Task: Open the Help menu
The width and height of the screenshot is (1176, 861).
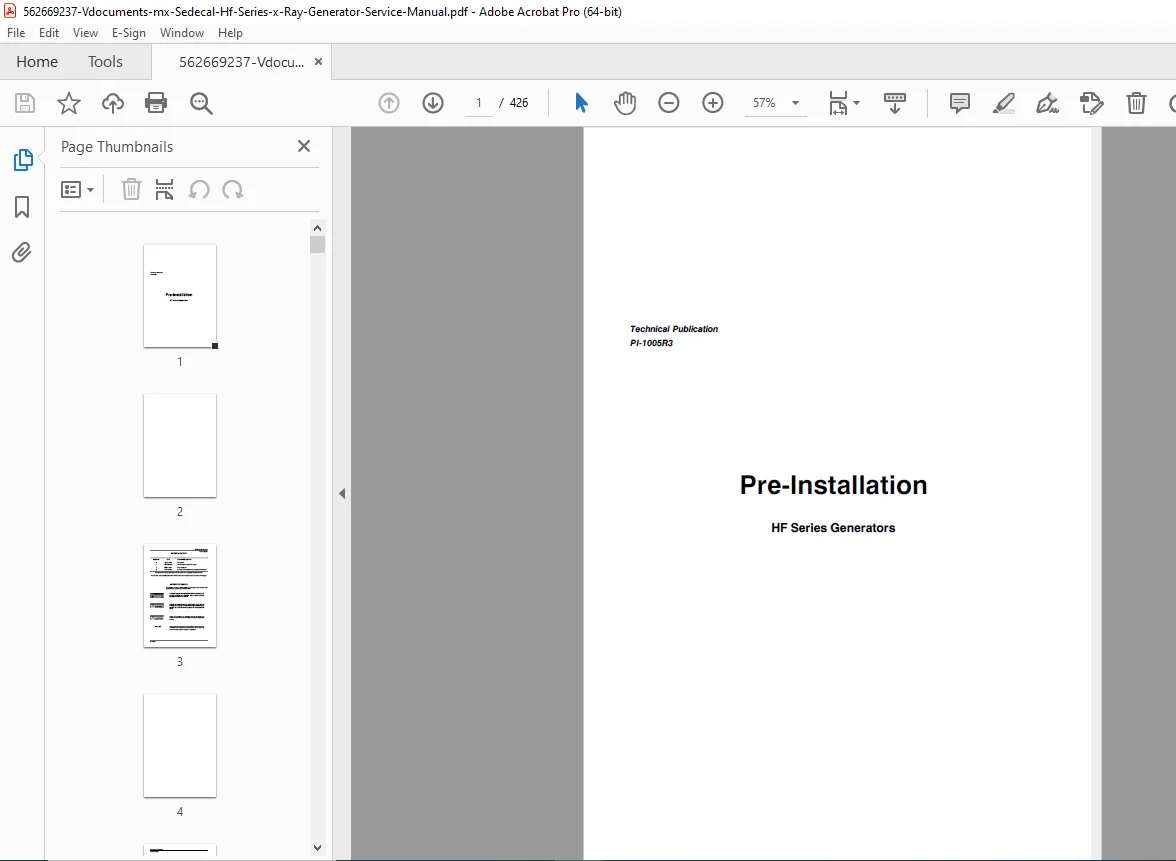Action: point(230,33)
